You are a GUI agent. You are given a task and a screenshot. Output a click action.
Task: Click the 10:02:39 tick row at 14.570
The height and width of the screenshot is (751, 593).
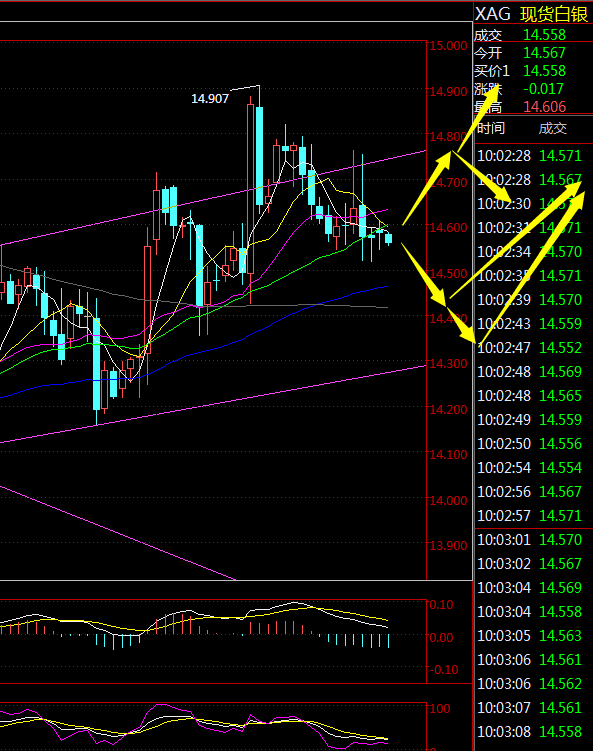tap(529, 299)
